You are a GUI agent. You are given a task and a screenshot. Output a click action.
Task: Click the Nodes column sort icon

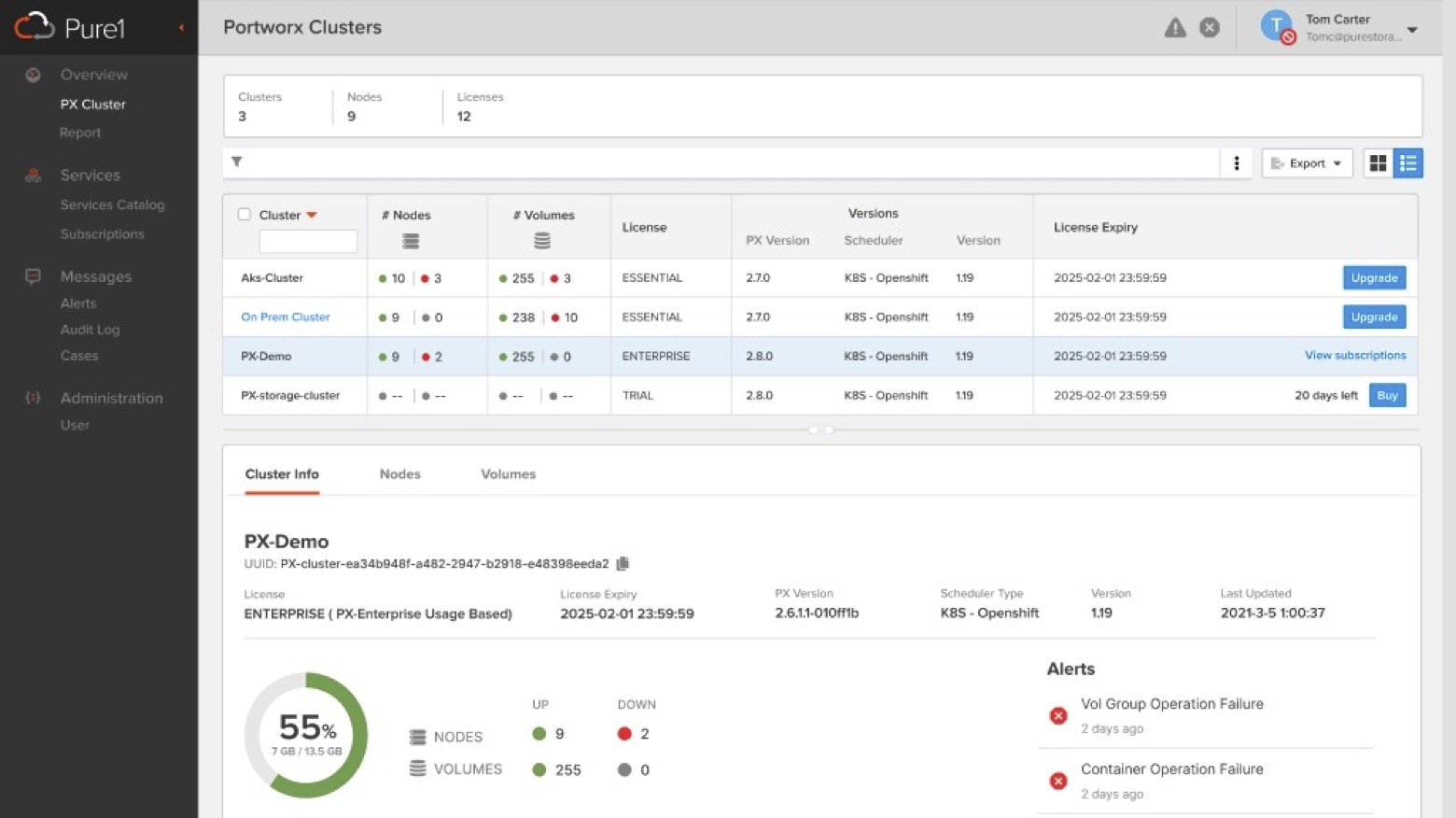point(409,242)
